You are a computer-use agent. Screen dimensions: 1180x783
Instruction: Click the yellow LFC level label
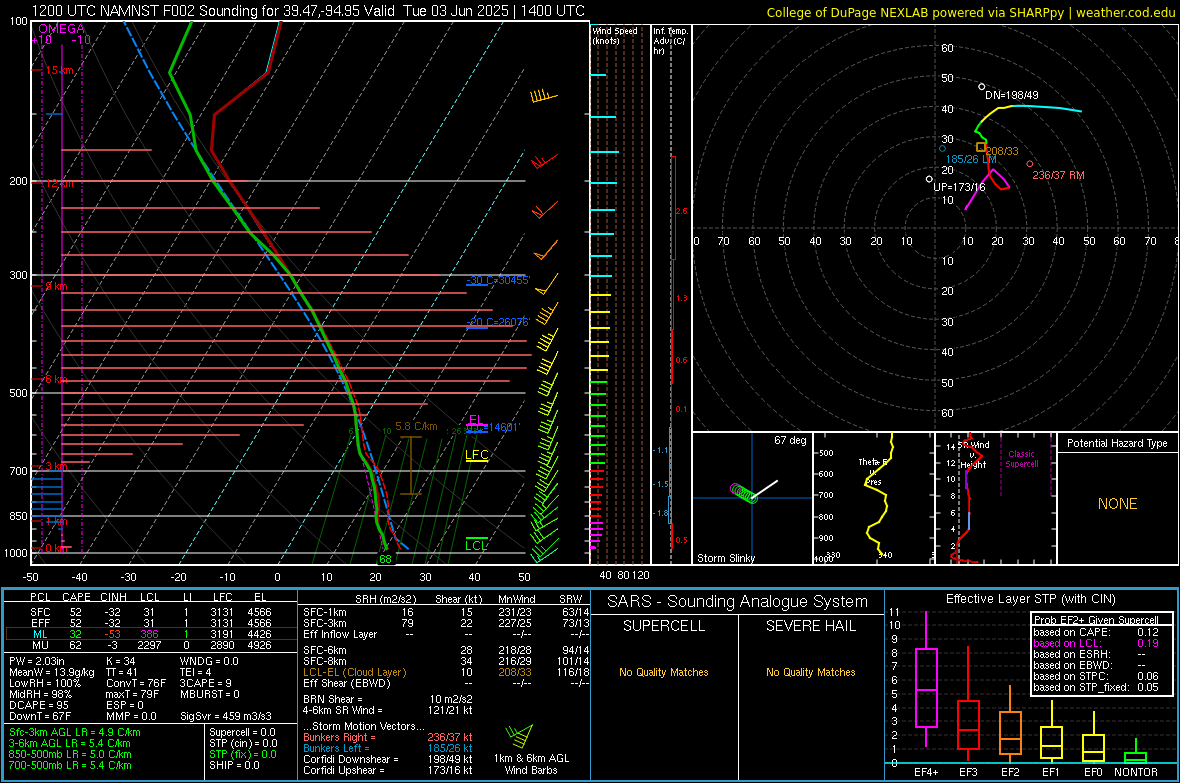pyautogui.click(x=476, y=454)
